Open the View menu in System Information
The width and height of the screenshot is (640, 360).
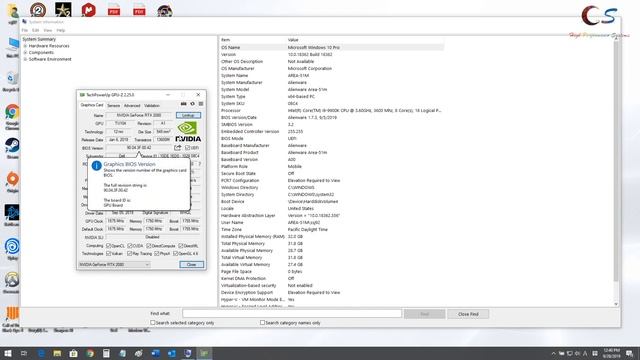48,30
